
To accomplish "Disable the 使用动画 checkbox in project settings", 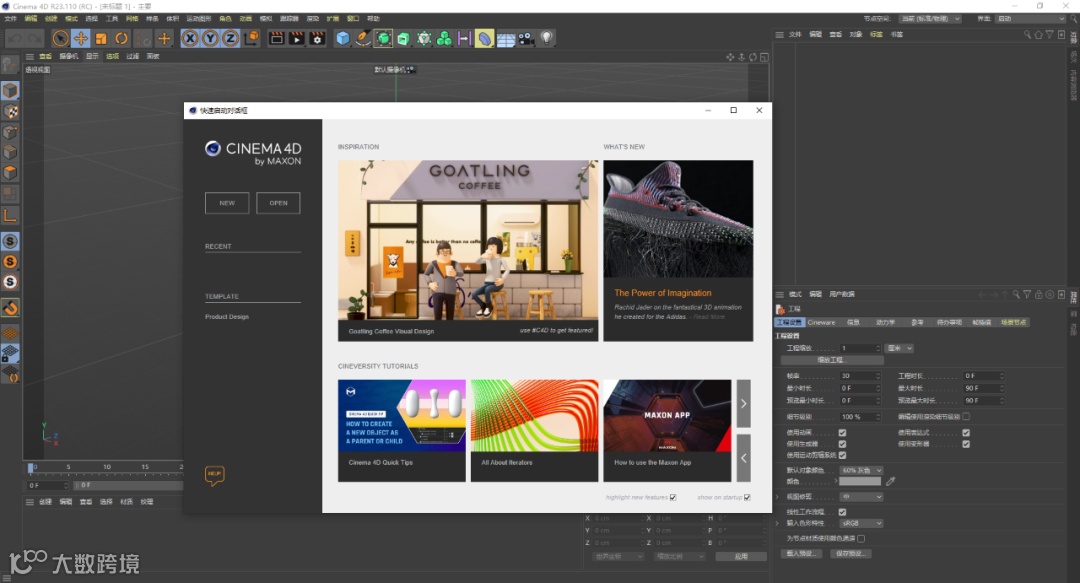I will click(x=842, y=433).
